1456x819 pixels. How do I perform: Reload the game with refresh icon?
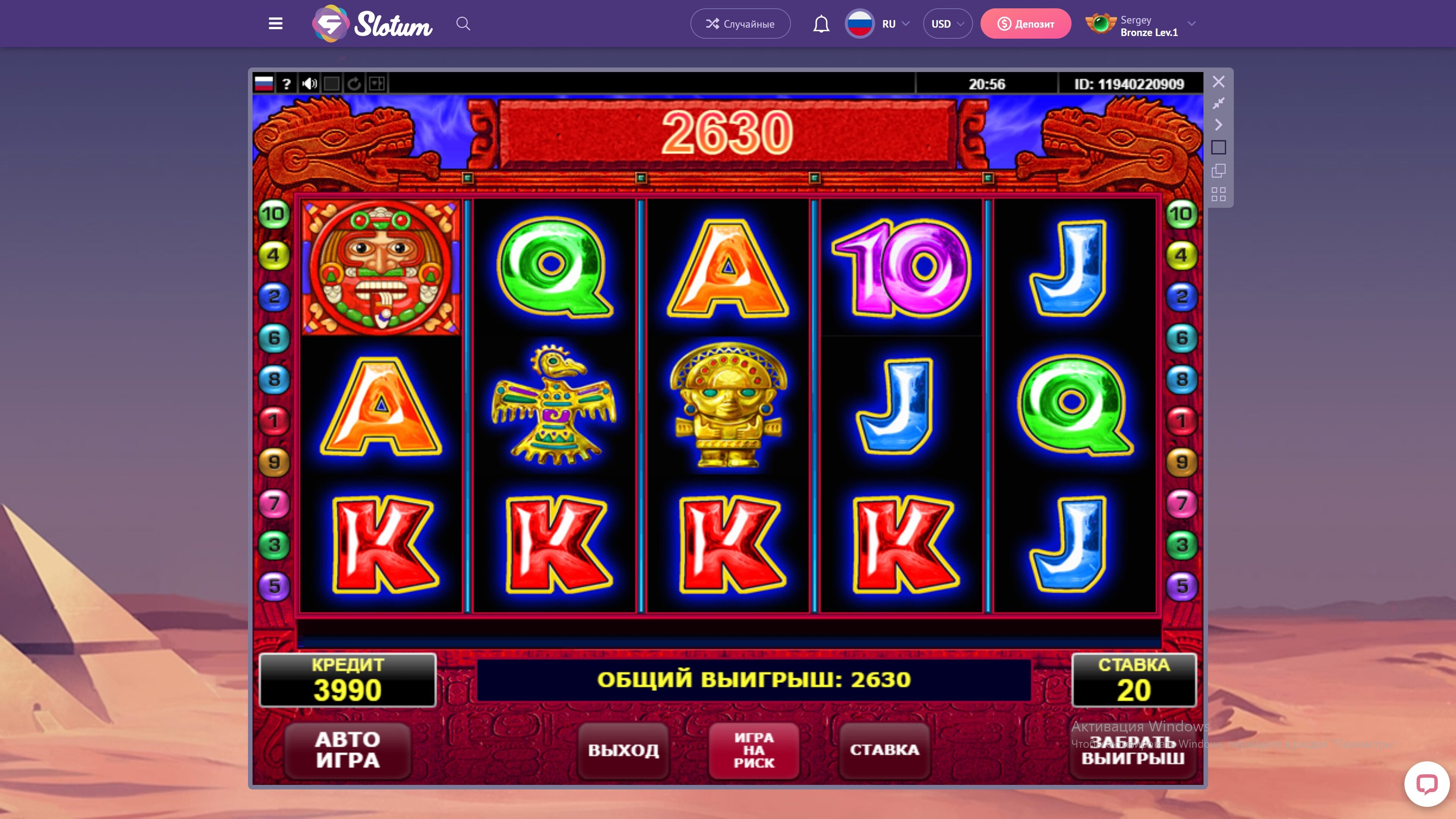click(x=355, y=84)
